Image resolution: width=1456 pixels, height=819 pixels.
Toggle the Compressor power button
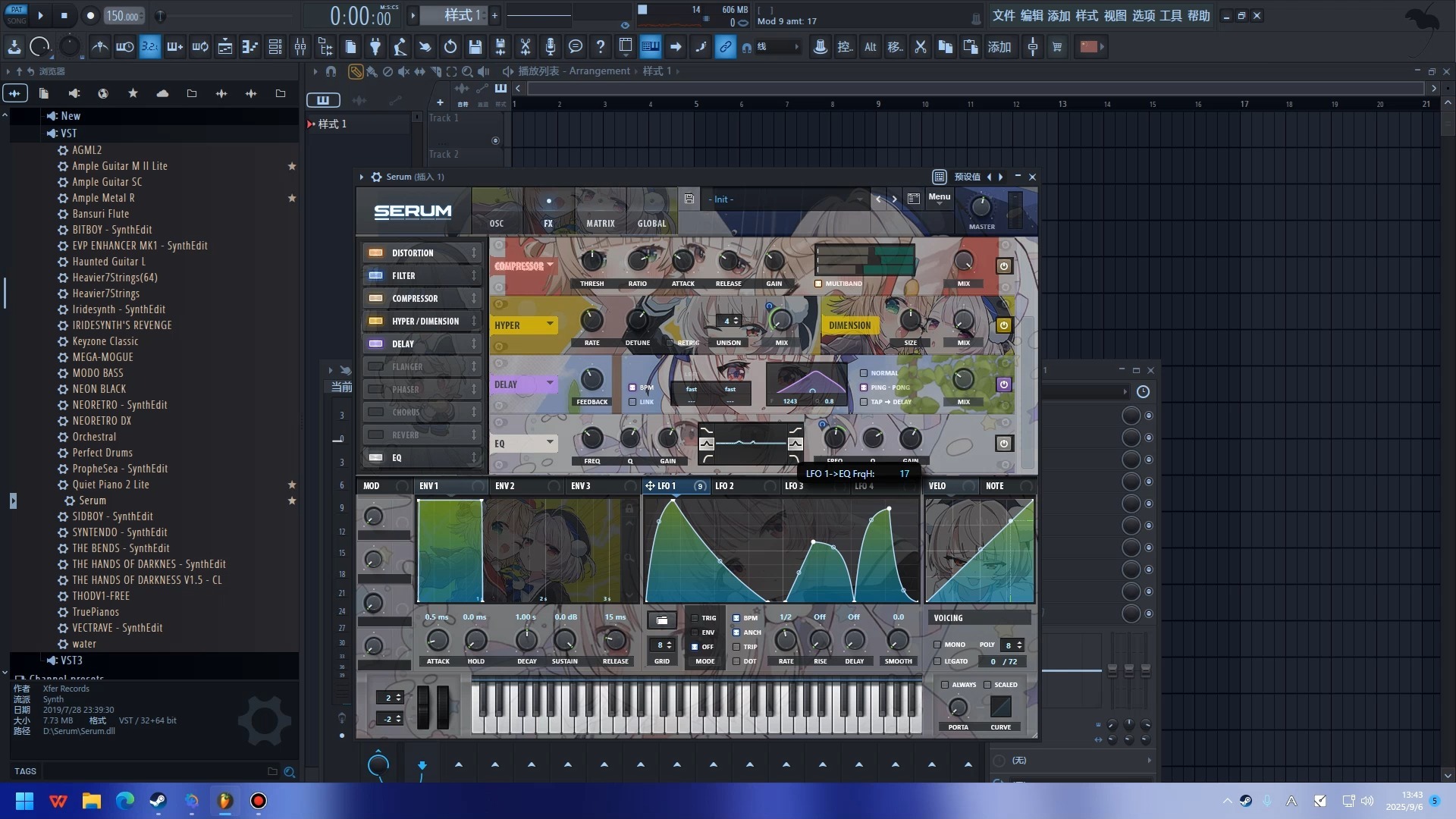[1003, 266]
